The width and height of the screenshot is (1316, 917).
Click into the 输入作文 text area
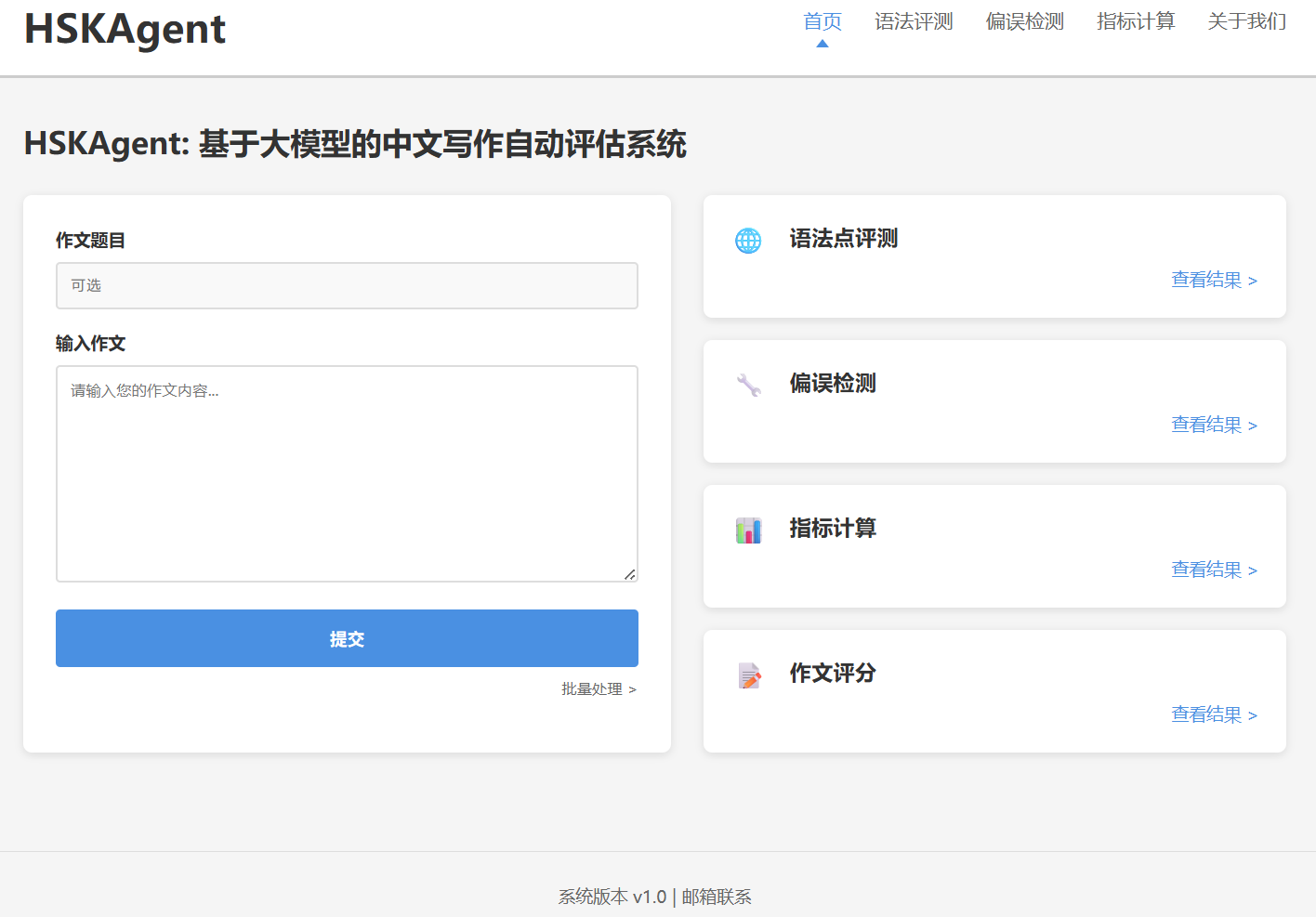(x=347, y=473)
